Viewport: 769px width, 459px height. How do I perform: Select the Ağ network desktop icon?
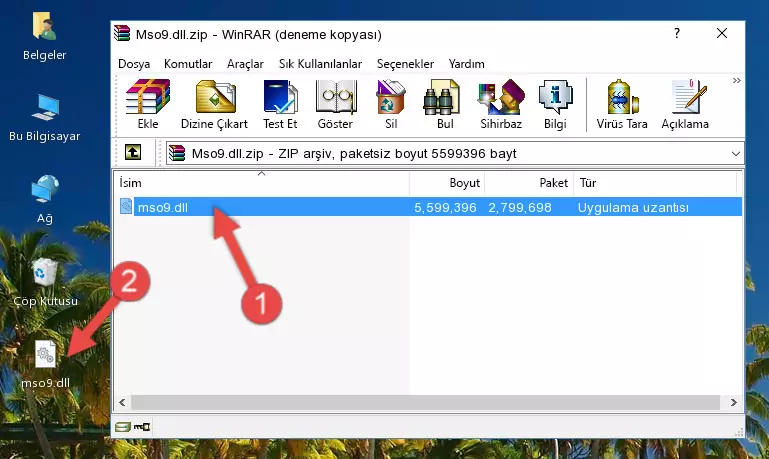coord(45,199)
